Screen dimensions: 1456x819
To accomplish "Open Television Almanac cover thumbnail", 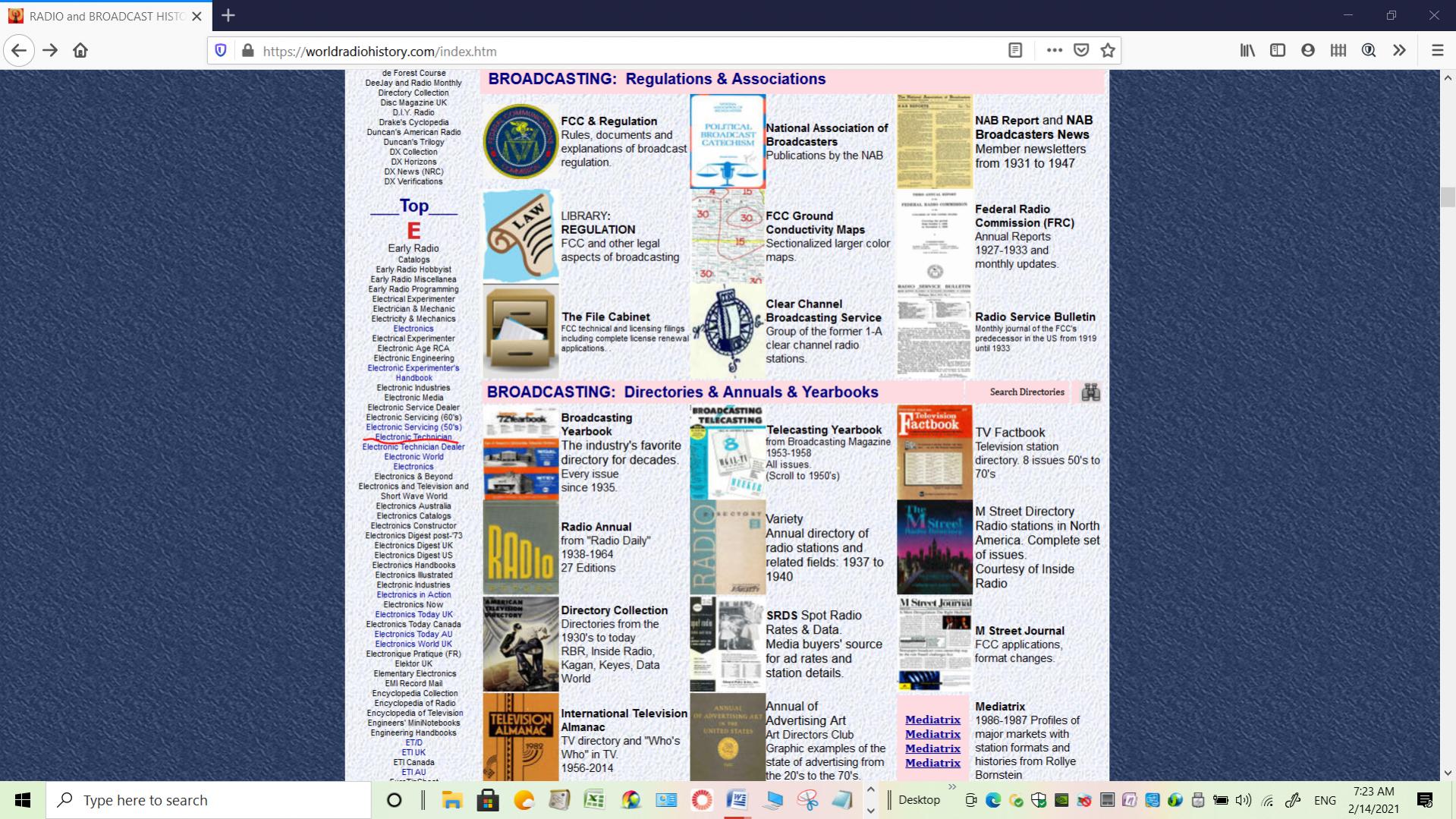I will tap(520, 736).
